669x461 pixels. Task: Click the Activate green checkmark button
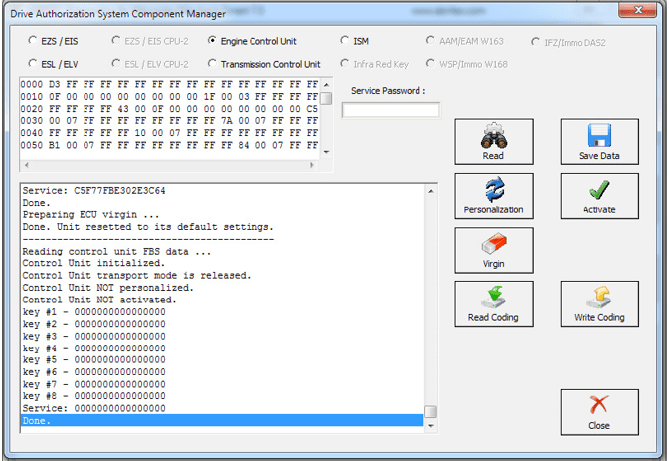tap(599, 196)
